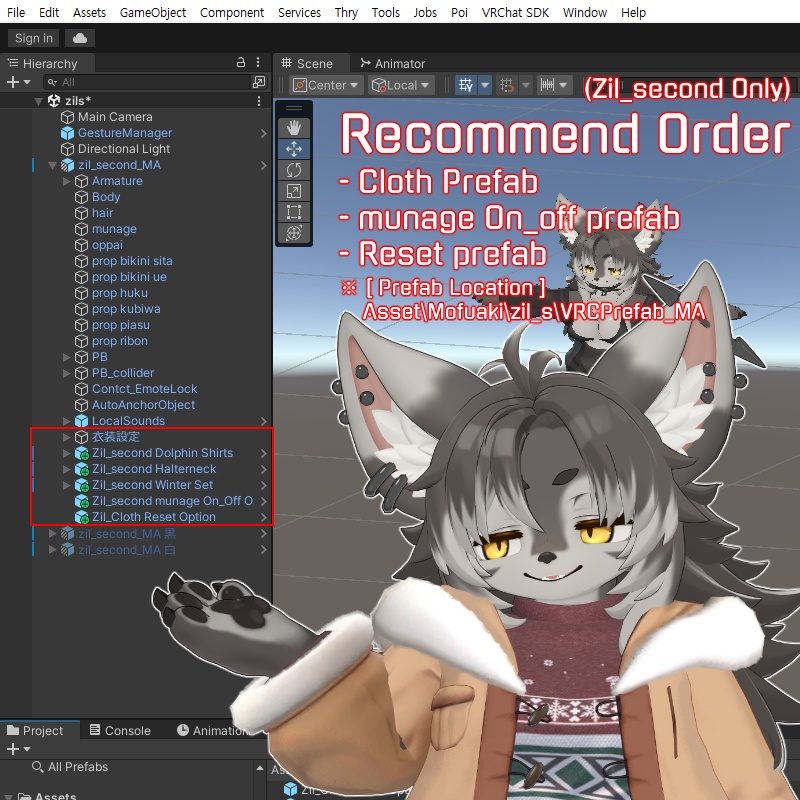800x800 pixels.
Task: Select the combined Transform tool
Action: click(x=294, y=233)
